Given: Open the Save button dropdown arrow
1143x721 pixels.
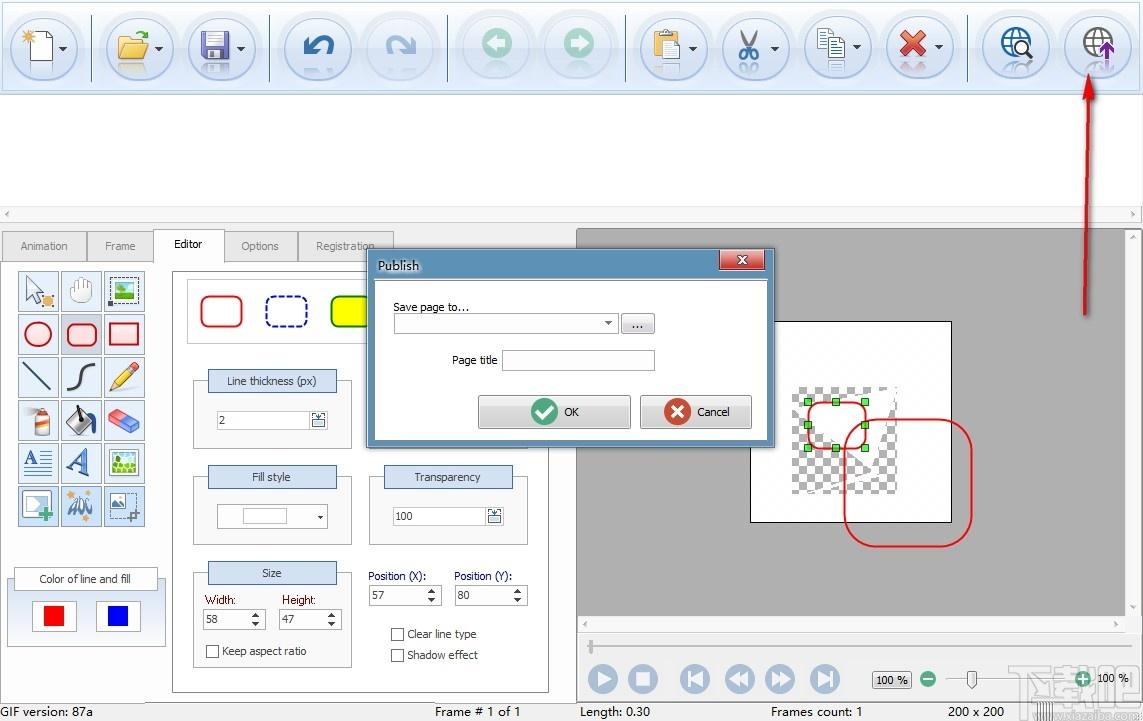Looking at the screenshot, I should [241, 50].
